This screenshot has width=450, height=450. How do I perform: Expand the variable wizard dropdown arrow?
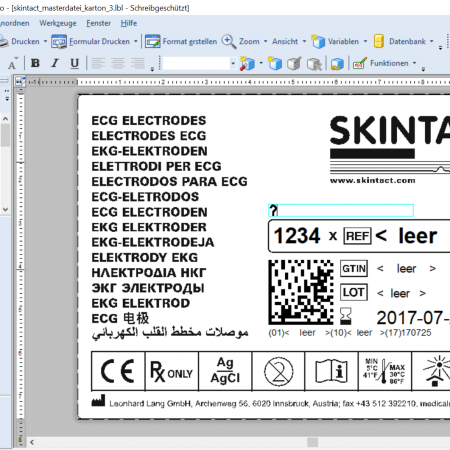[261, 63]
